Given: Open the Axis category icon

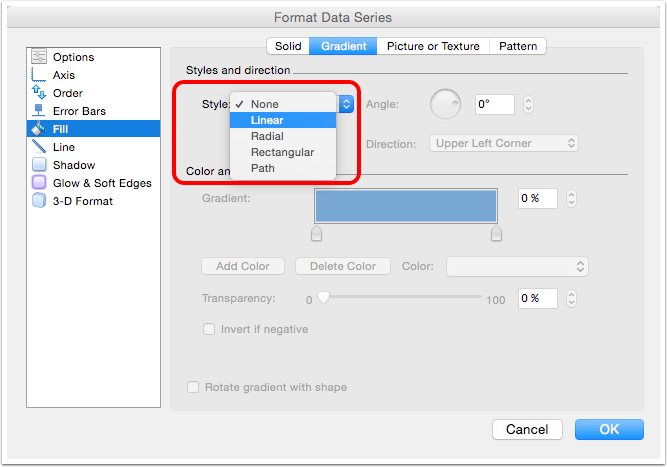Looking at the screenshot, I should 39,75.
